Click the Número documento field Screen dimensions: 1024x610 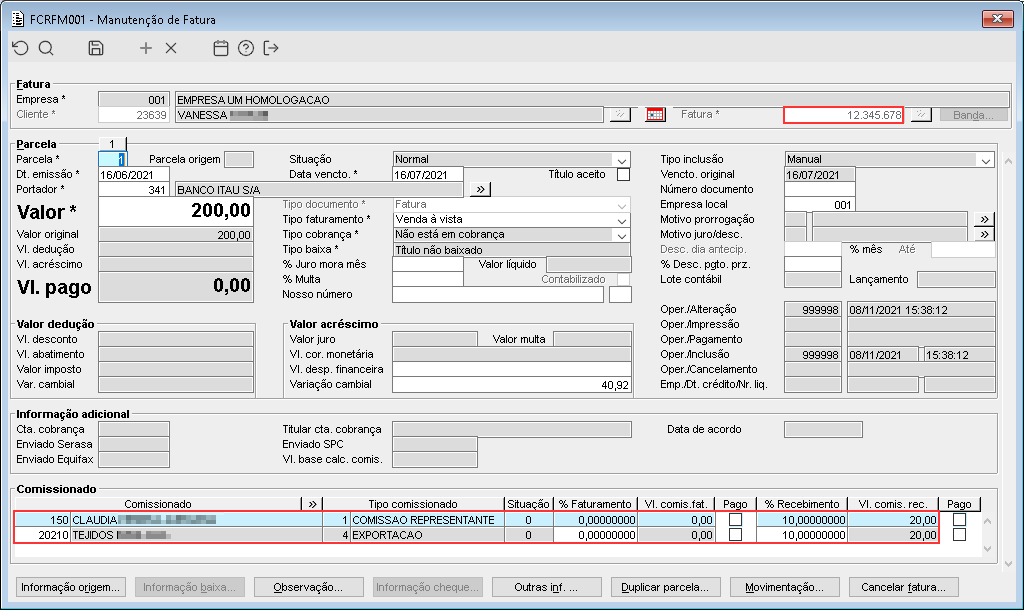coord(820,189)
